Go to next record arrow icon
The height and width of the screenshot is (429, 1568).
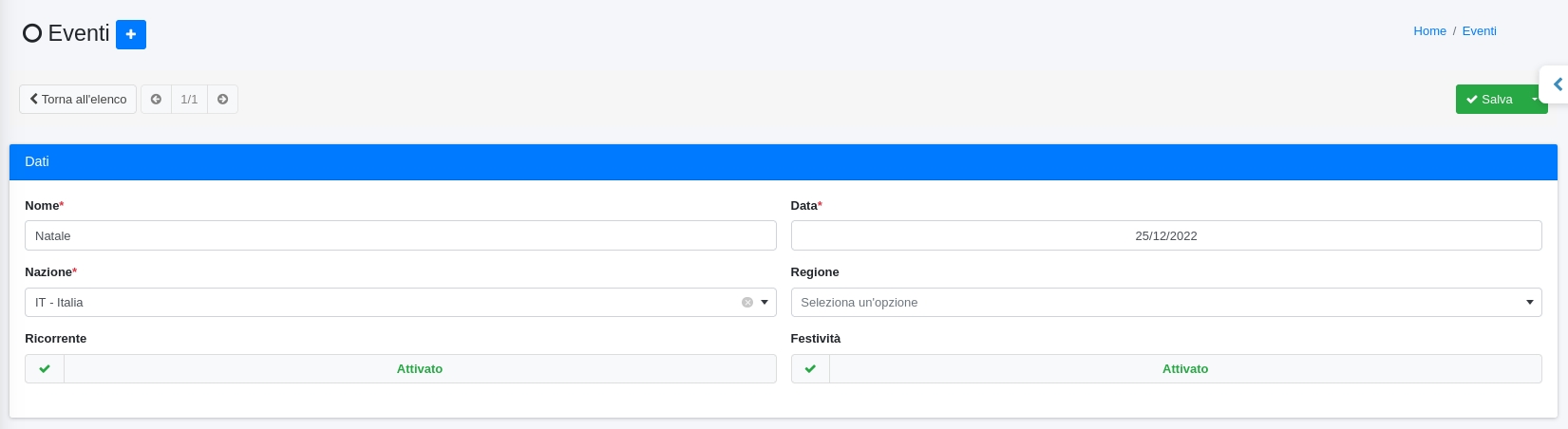[x=222, y=100]
